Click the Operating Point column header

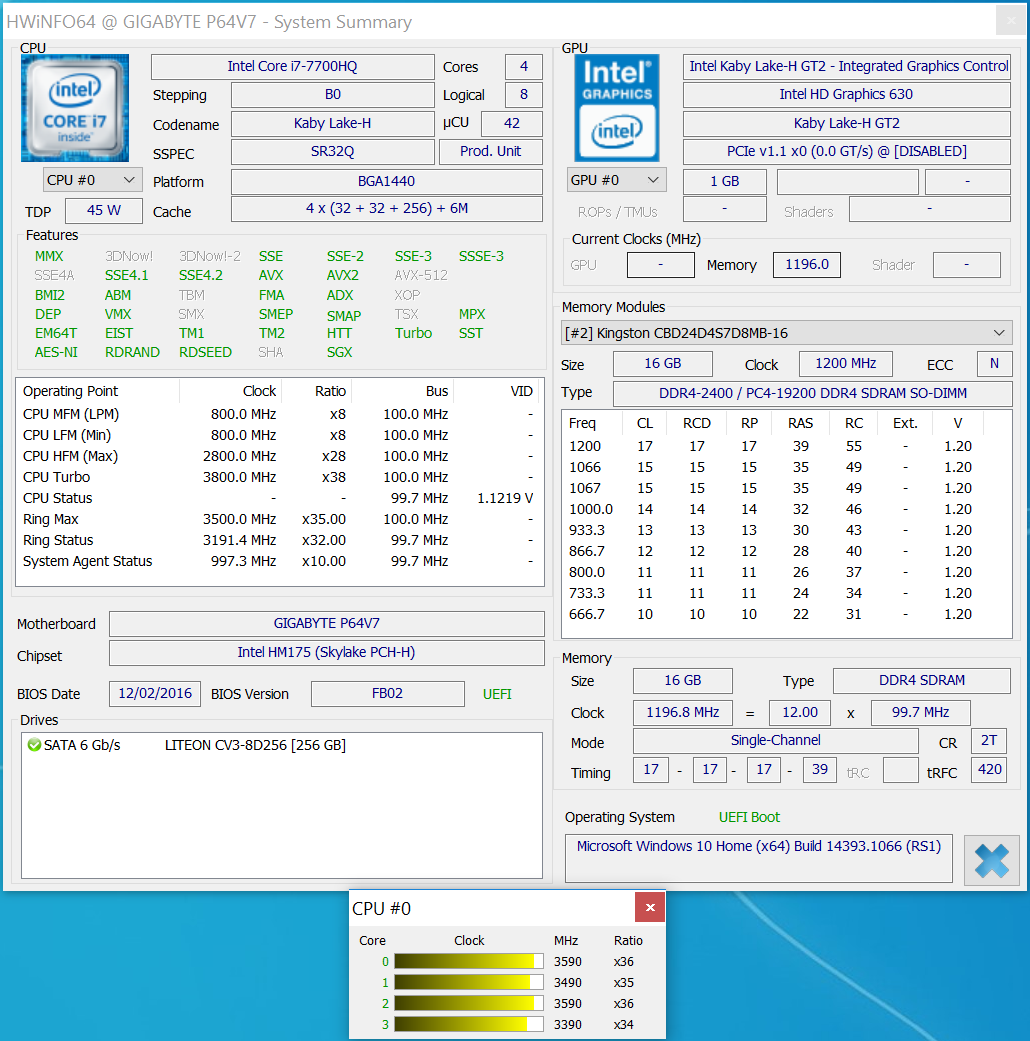click(x=98, y=391)
